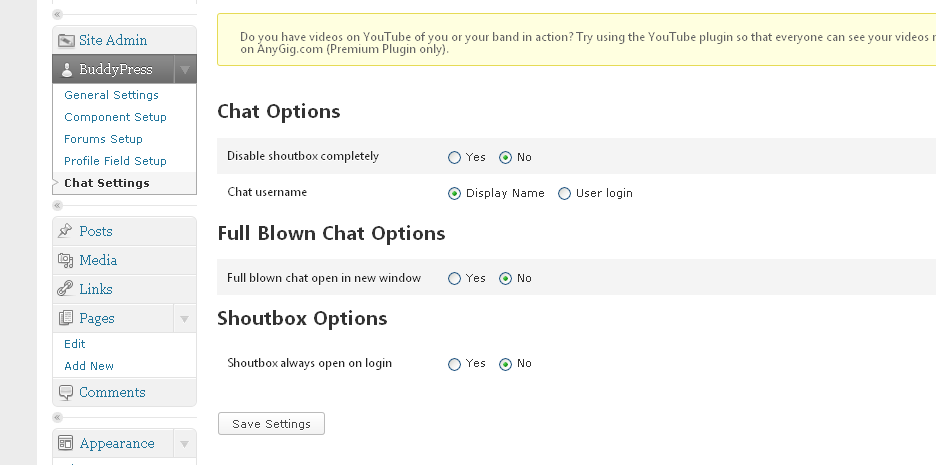Click the Media icon in sidebar
This screenshot has height=465, width=936.
pyautogui.click(x=66, y=260)
